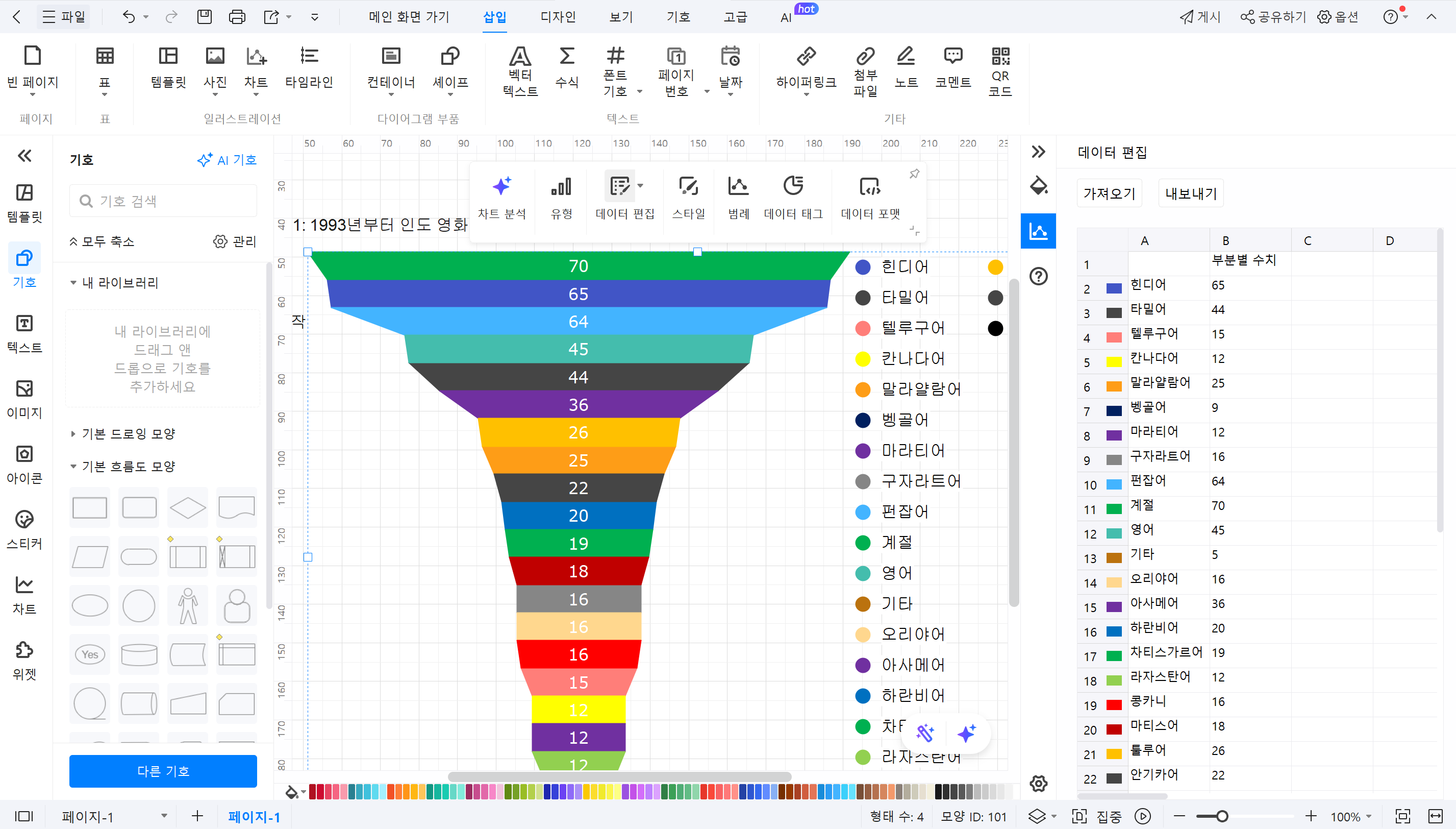Click 관리 manage button
This screenshot has width=1456, height=829.
(x=235, y=241)
